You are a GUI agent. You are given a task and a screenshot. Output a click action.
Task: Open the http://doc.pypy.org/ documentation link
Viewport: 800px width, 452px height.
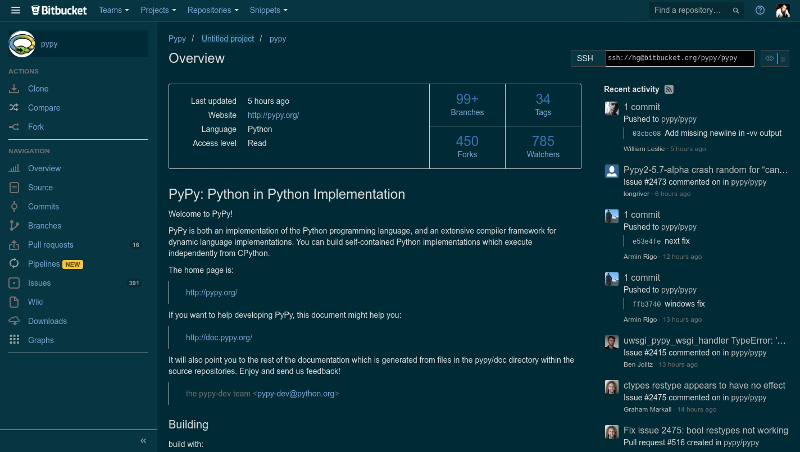[219, 338]
